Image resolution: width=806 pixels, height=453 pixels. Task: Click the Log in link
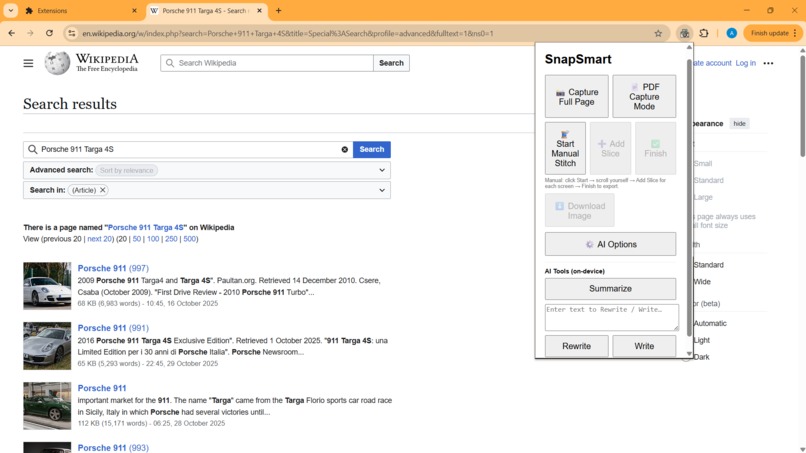pos(745,63)
